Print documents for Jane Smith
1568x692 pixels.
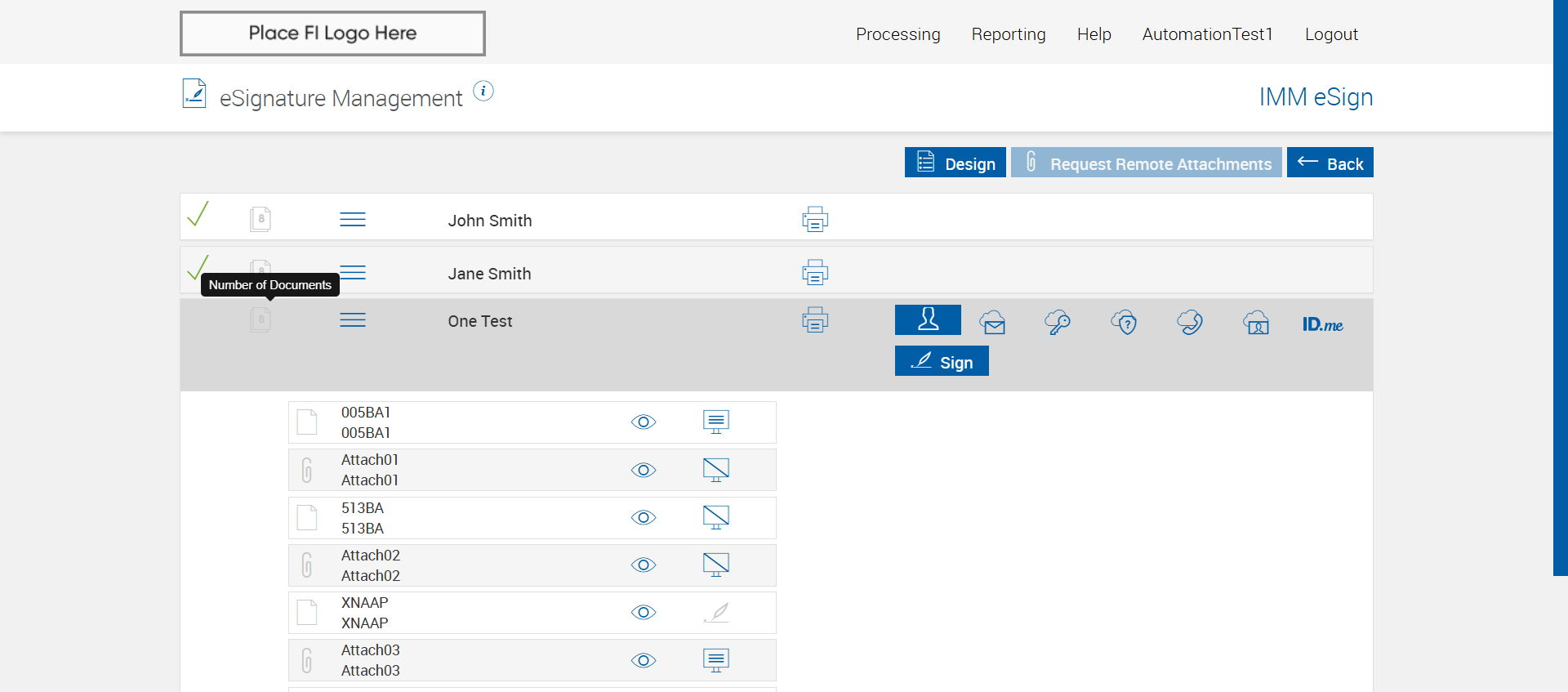click(x=815, y=272)
